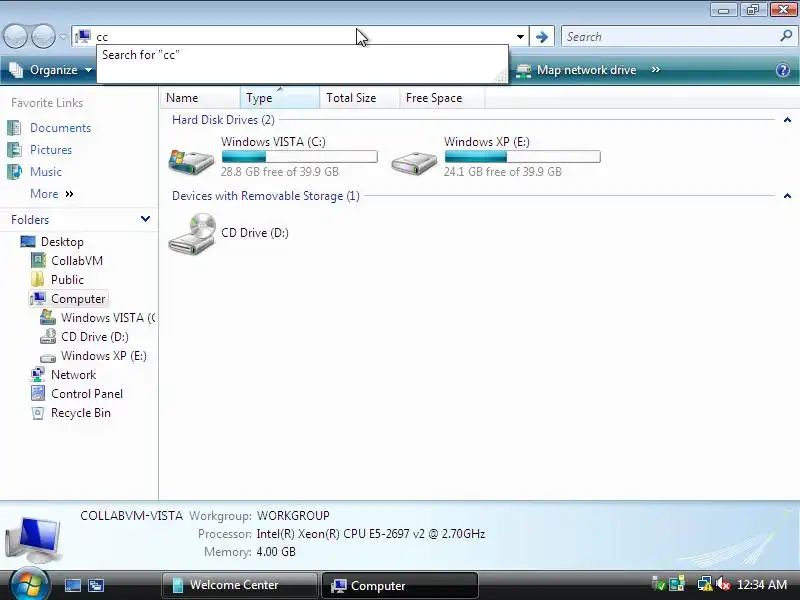Select Computer in the folder tree

tap(78, 298)
